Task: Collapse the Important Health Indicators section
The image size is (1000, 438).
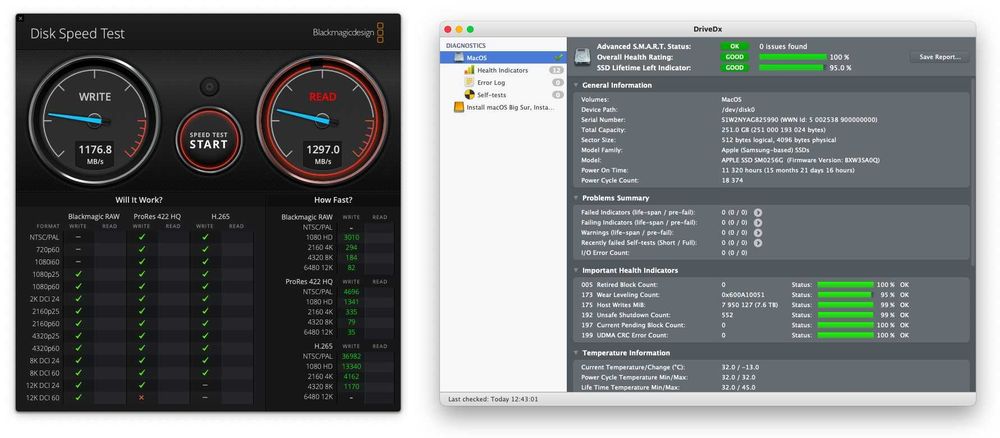Action: pos(577,270)
